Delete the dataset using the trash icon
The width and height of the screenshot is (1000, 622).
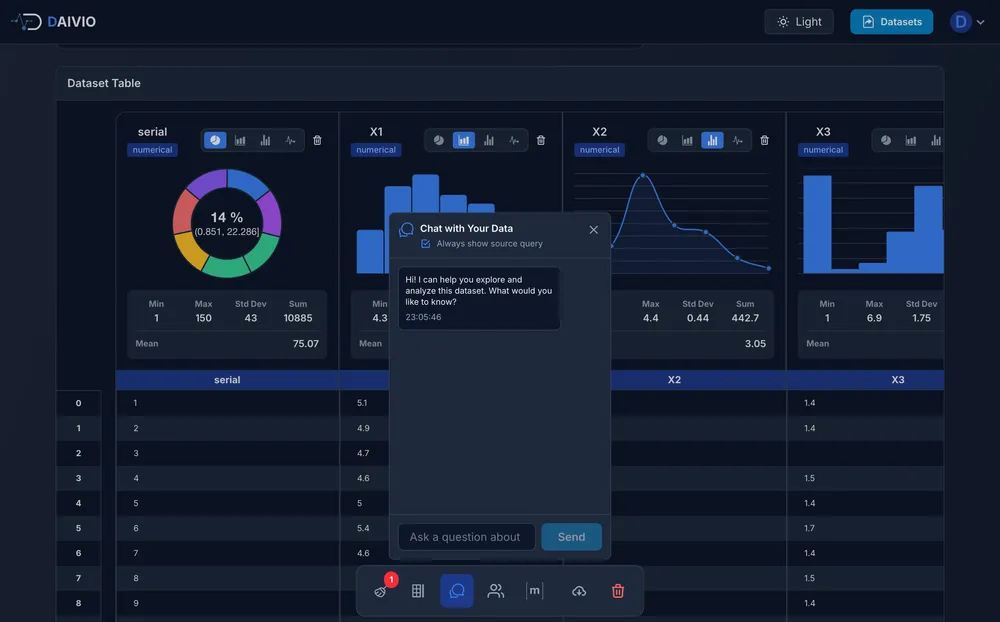pyautogui.click(x=618, y=590)
